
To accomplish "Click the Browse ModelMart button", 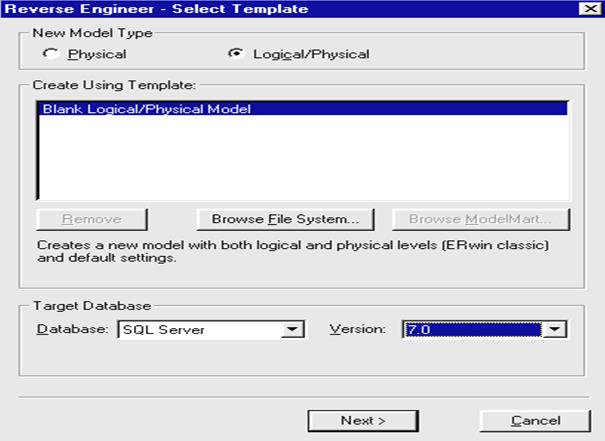I will pyautogui.click(x=481, y=219).
